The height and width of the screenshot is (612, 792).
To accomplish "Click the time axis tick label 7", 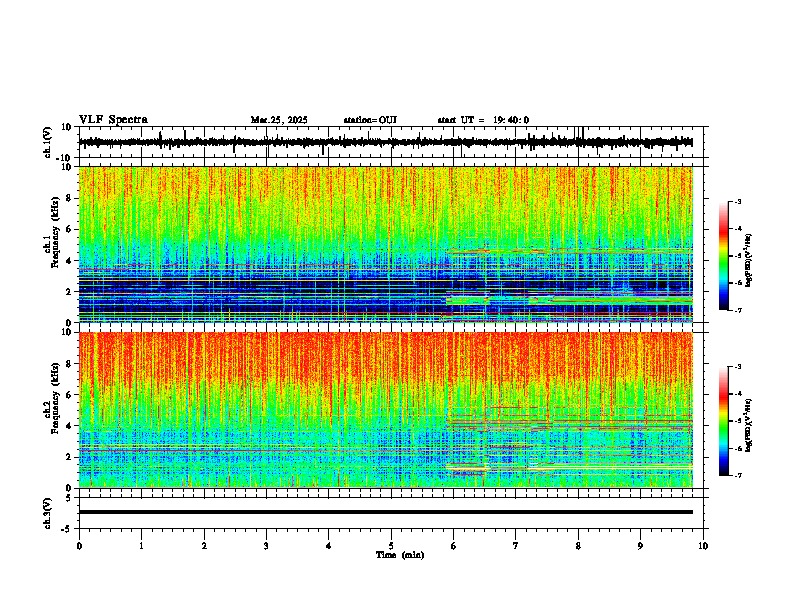I will (516, 546).
